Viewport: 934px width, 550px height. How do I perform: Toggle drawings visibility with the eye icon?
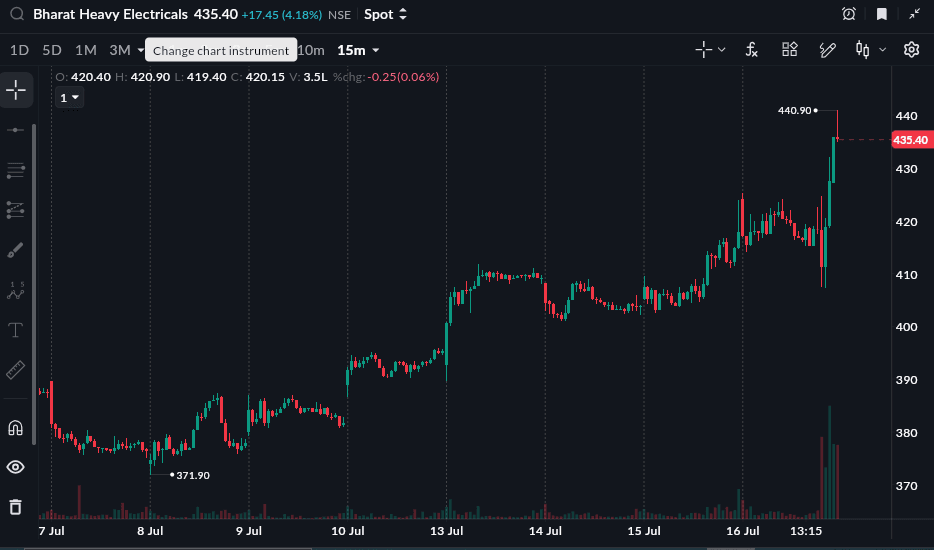tap(15, 467)
